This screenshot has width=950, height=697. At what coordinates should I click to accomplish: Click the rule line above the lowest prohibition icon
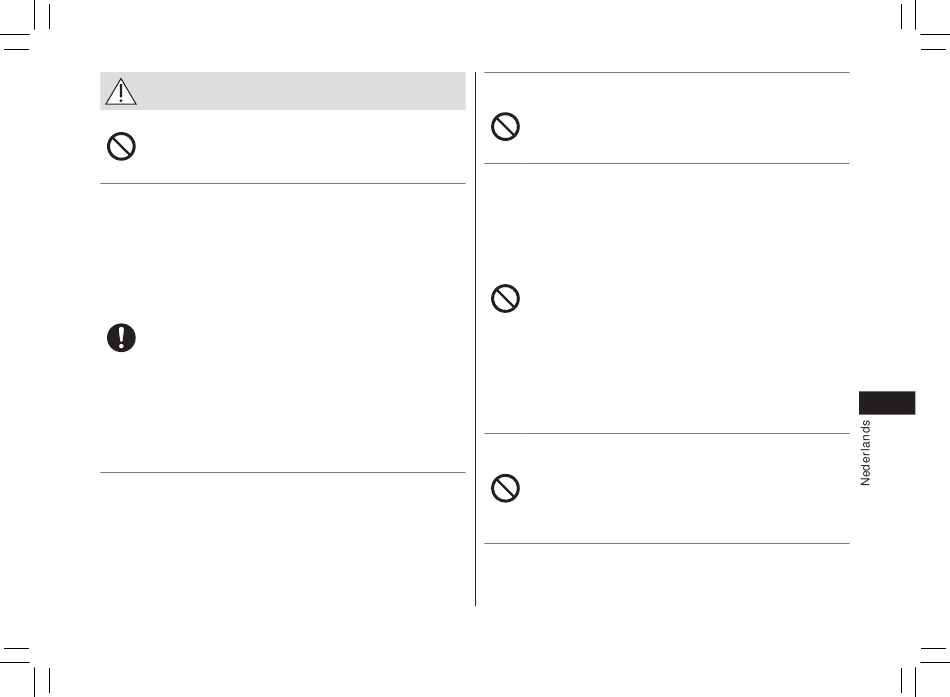[x=667, y=433]
